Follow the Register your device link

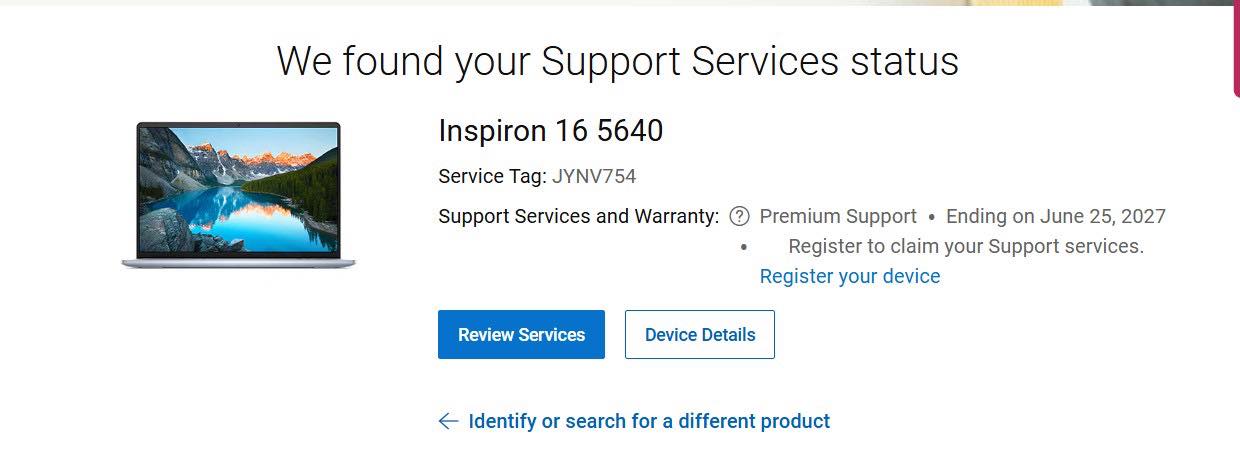tap(850, 276)
